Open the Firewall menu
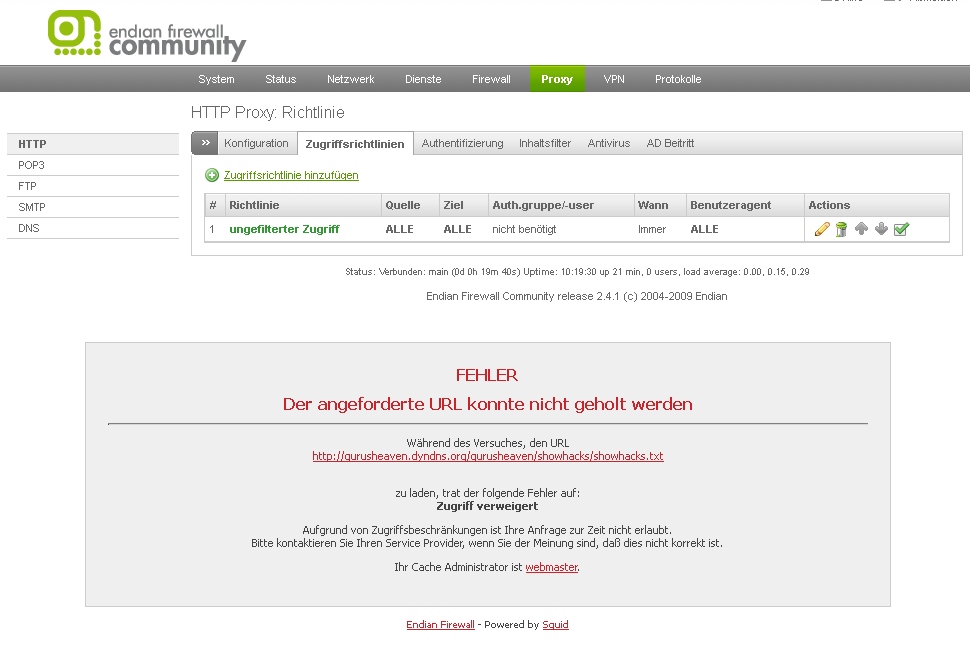 (x=491, y=79)
